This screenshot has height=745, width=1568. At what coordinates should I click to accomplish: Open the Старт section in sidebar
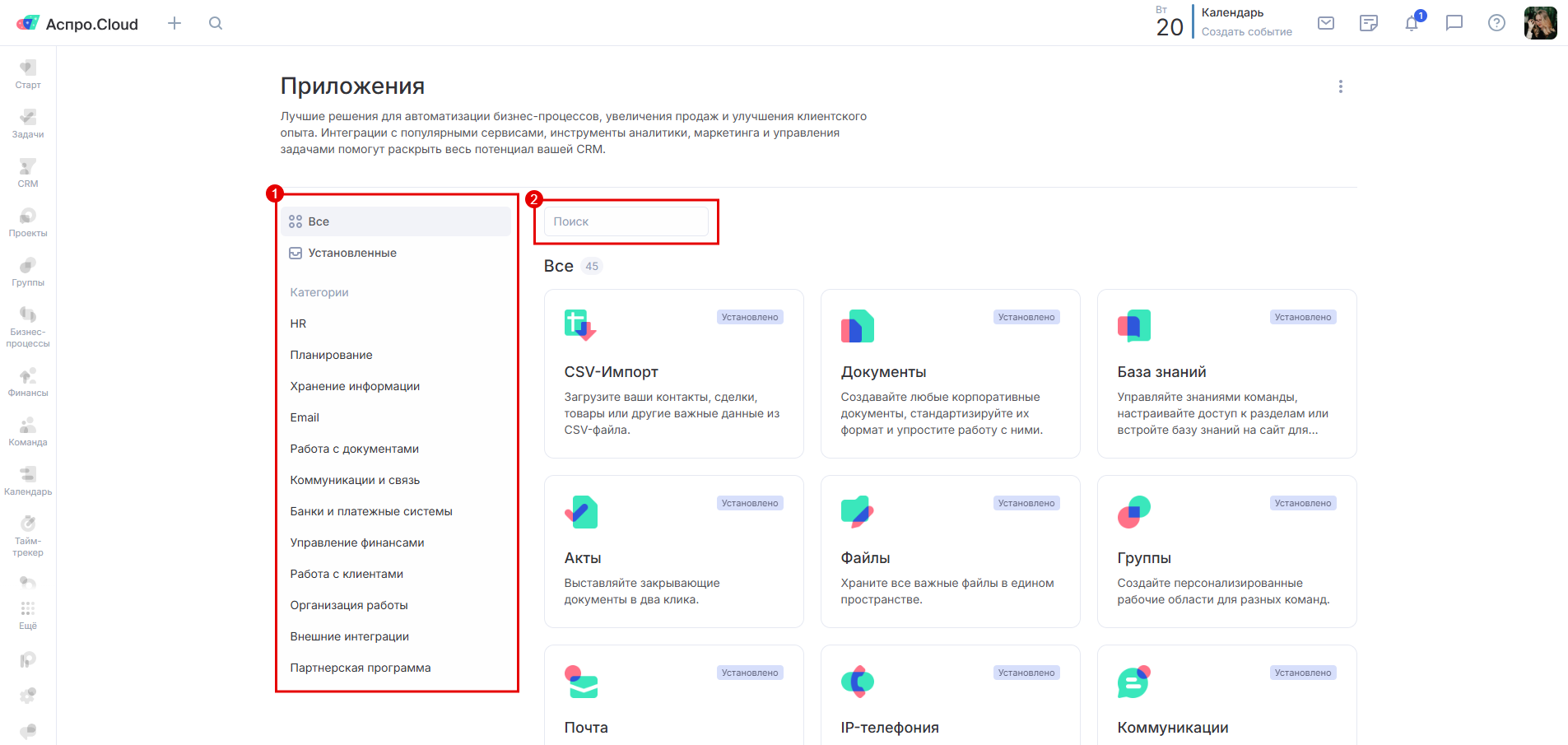pyautogui.click(x=28, y=73)
